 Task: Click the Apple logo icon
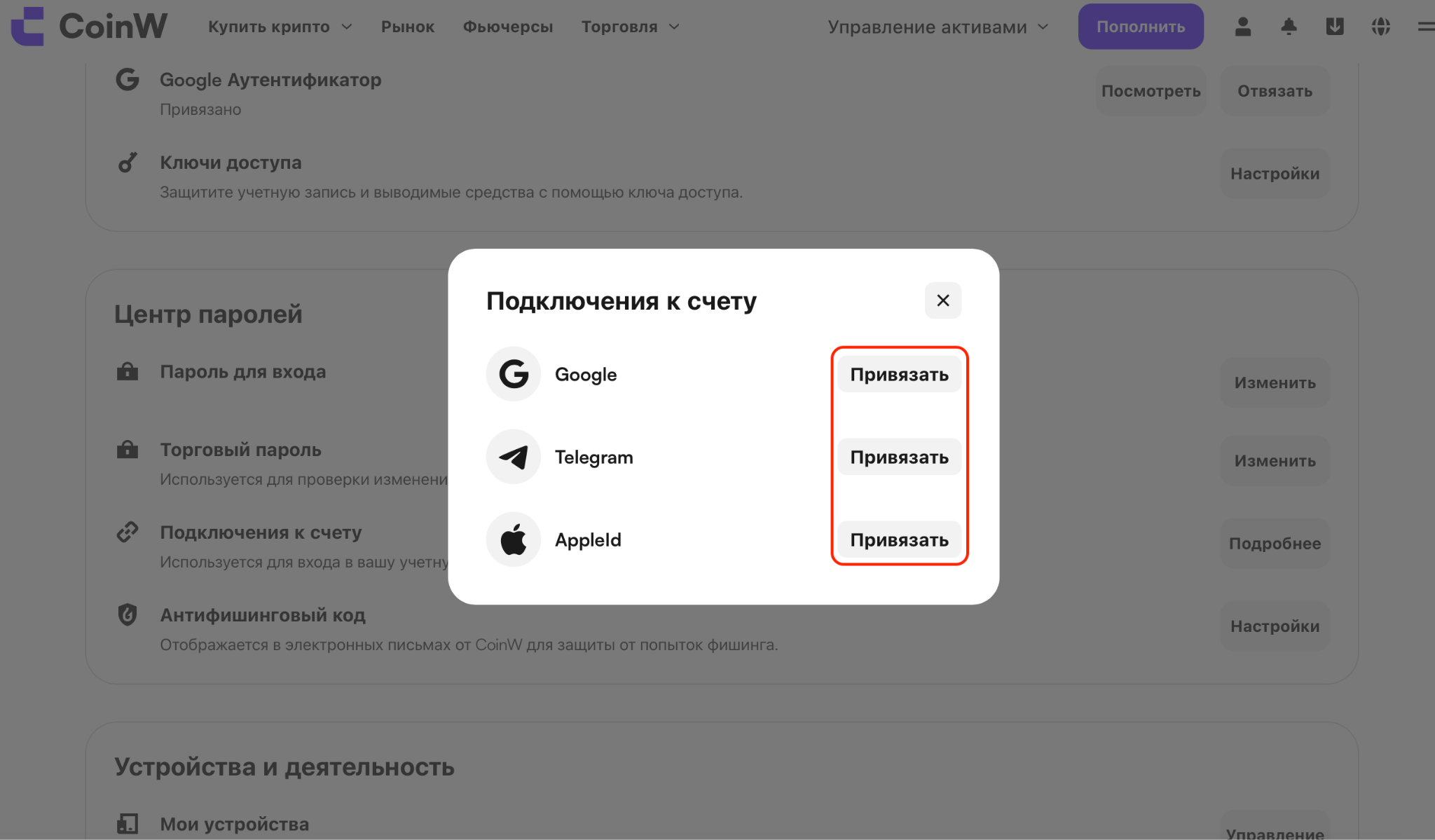click(514, 539)
